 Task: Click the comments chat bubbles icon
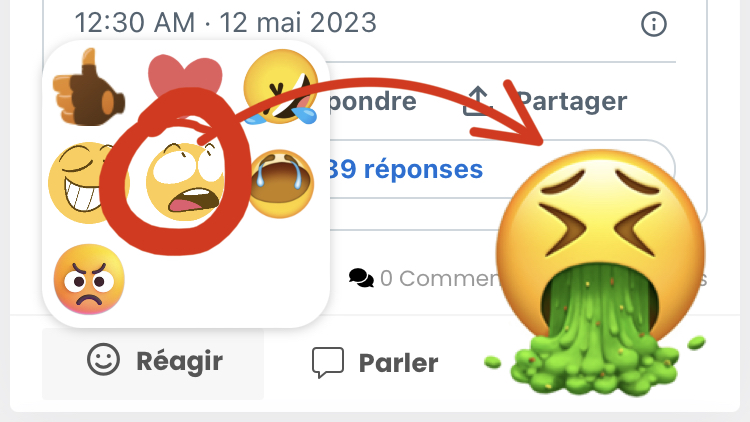pos(361,278)
